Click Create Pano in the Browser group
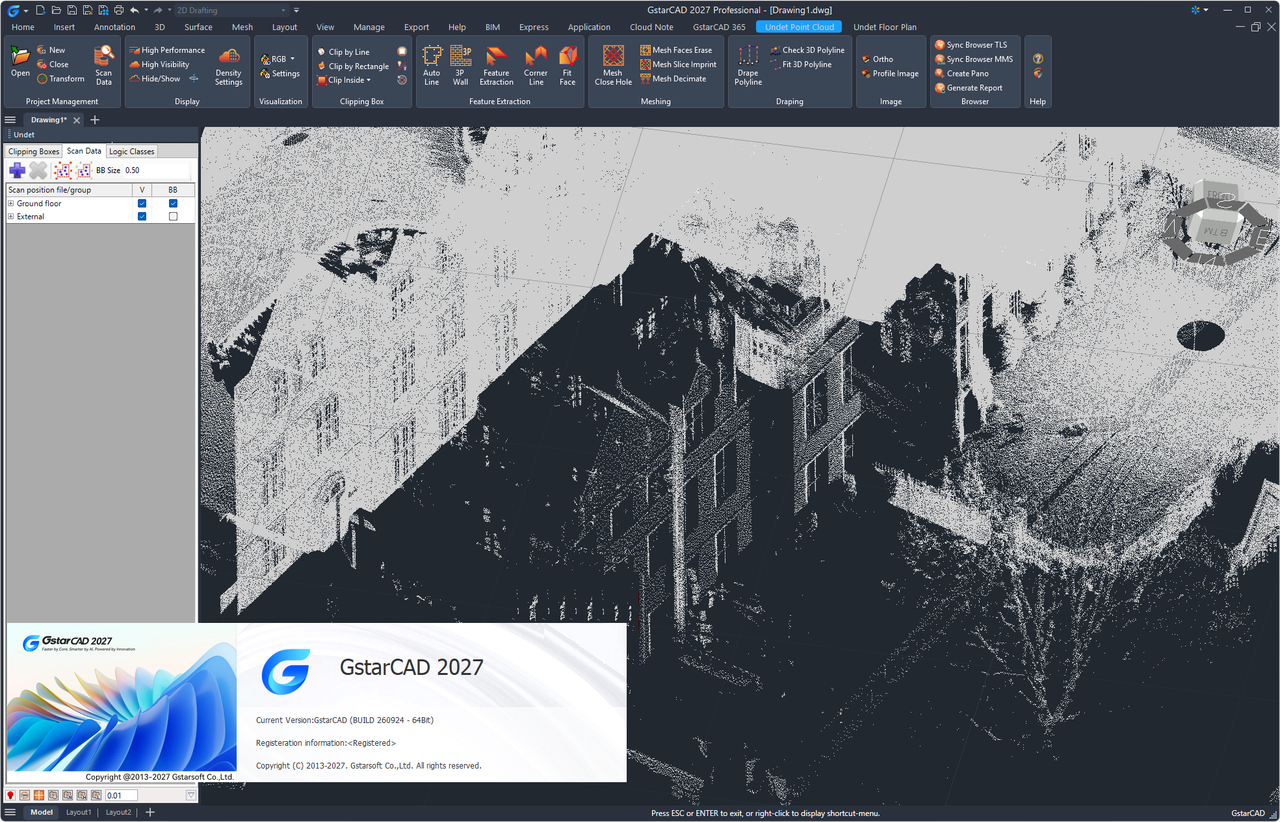Image resolution: width=1280 pixels, height=822 pixels. pos(961,73)
